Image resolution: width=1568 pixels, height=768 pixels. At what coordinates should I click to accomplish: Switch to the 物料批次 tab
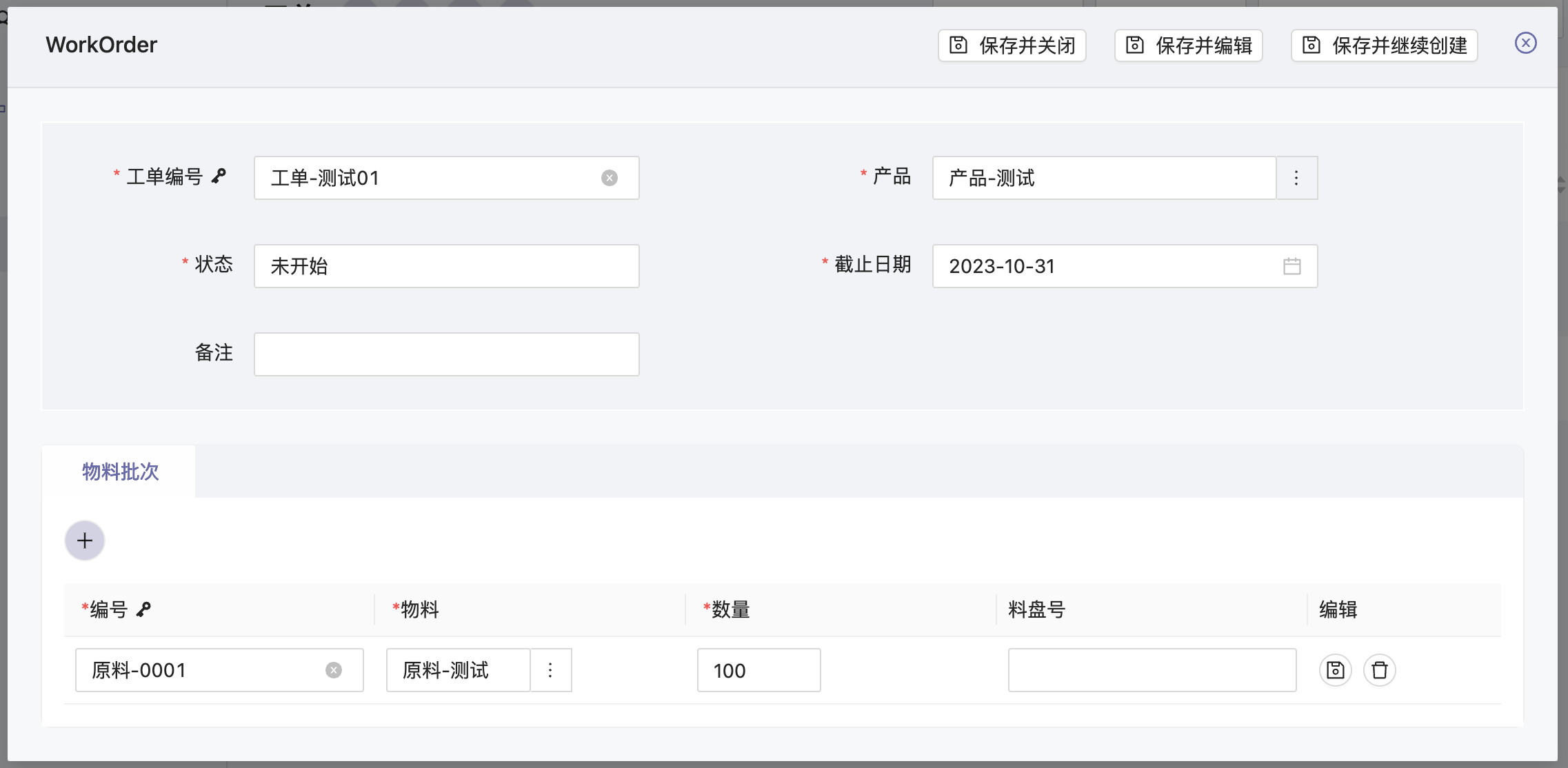click(120, 472)
